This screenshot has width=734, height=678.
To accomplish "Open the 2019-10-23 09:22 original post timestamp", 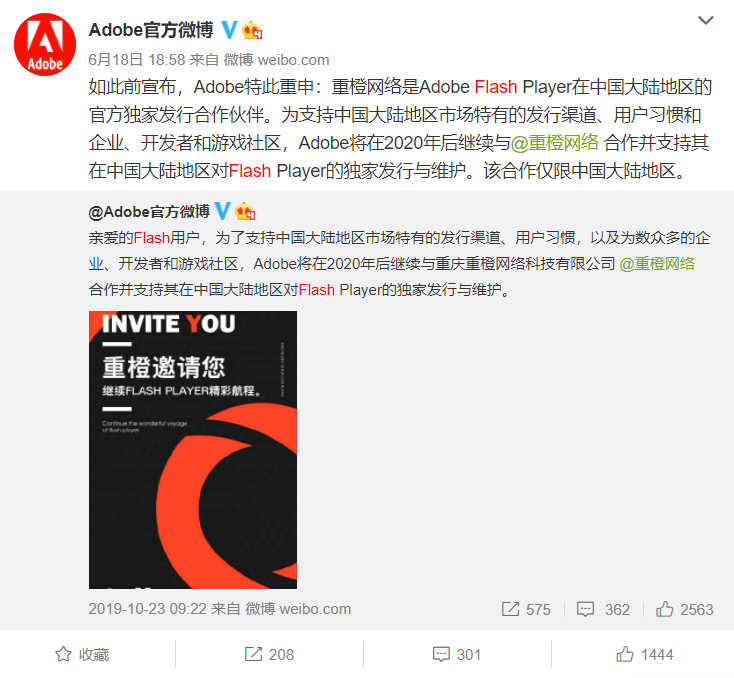I will (x=147, y=609).
